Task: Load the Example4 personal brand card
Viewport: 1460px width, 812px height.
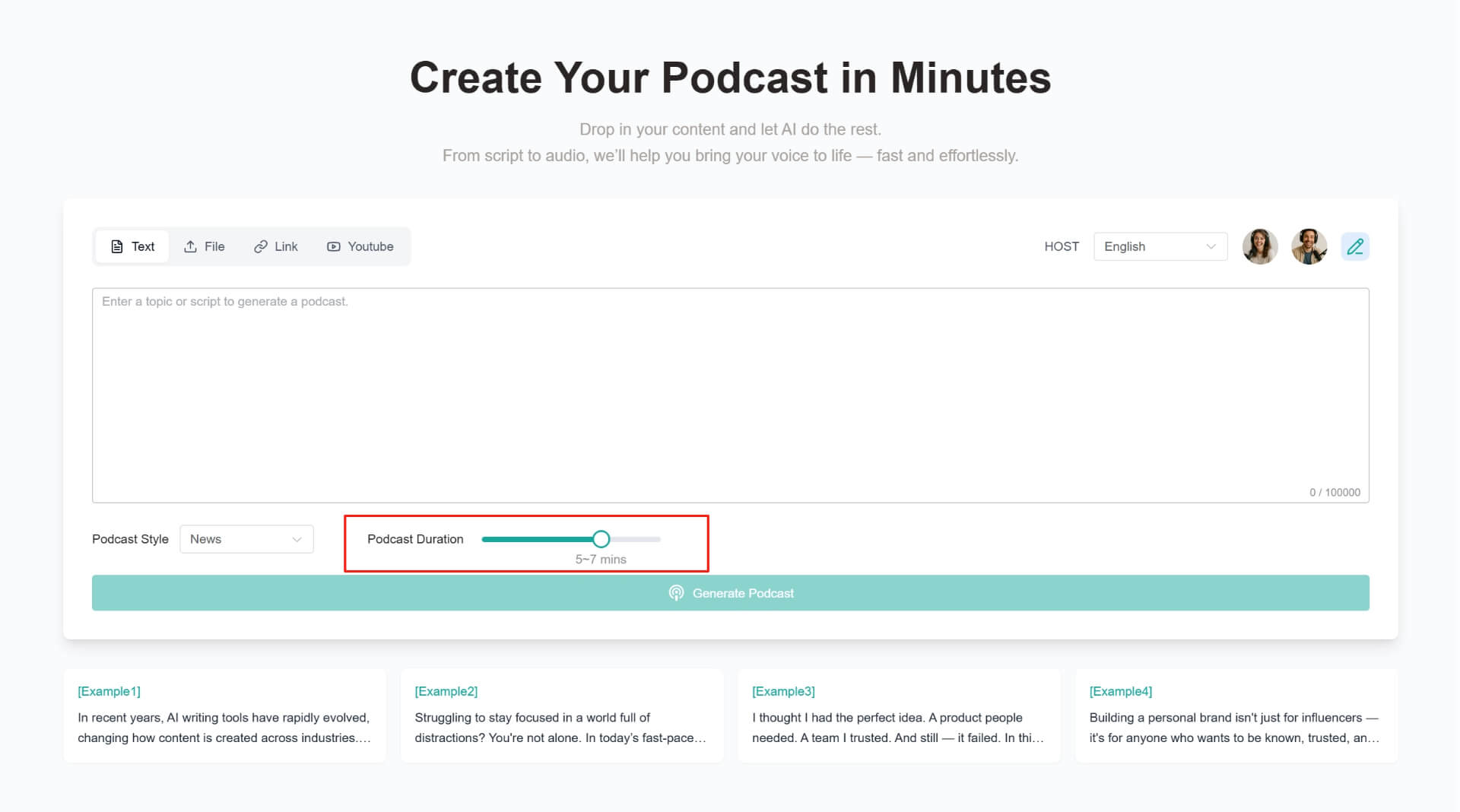Action: coord(1236,715)
